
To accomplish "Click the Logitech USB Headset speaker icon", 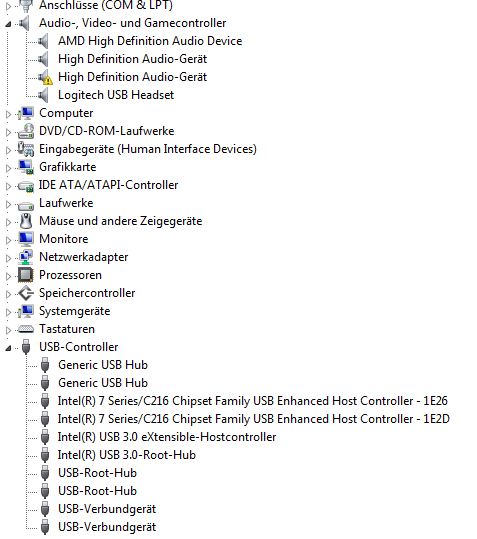I will [x=44, y=95].
